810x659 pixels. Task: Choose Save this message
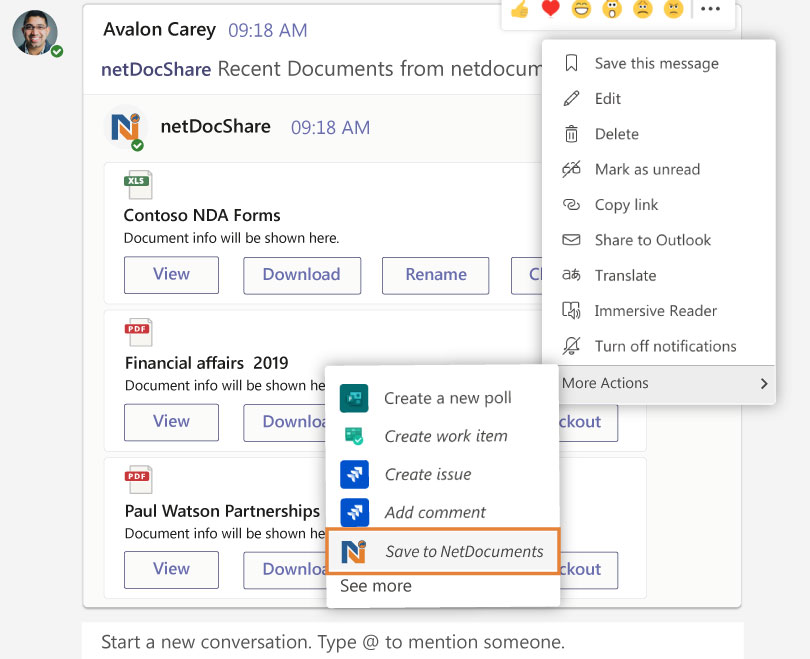tap(659, 63)
